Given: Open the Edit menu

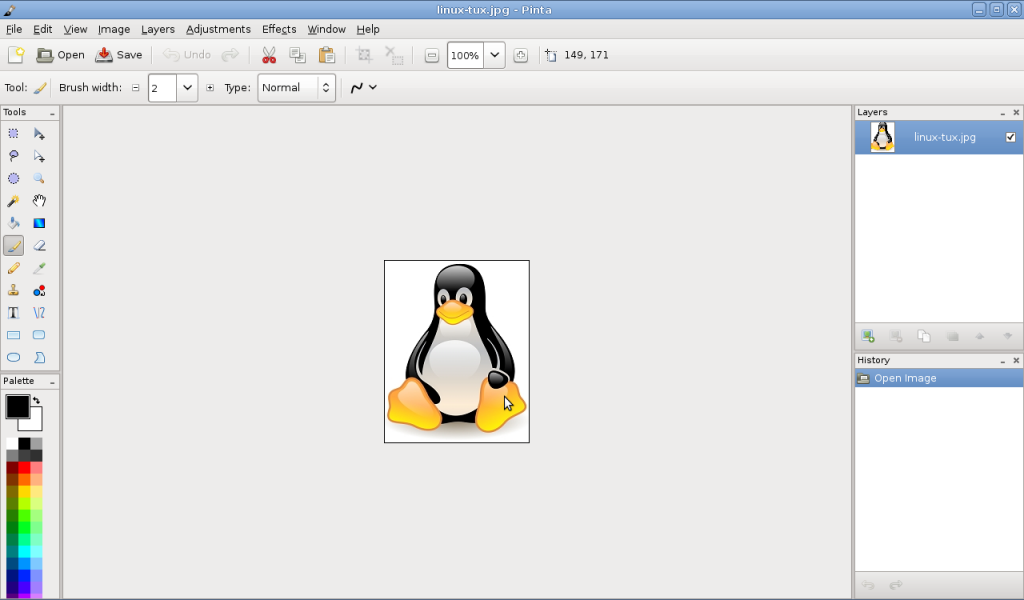Looking at the screenshot, I should click(x=42, y=29).
